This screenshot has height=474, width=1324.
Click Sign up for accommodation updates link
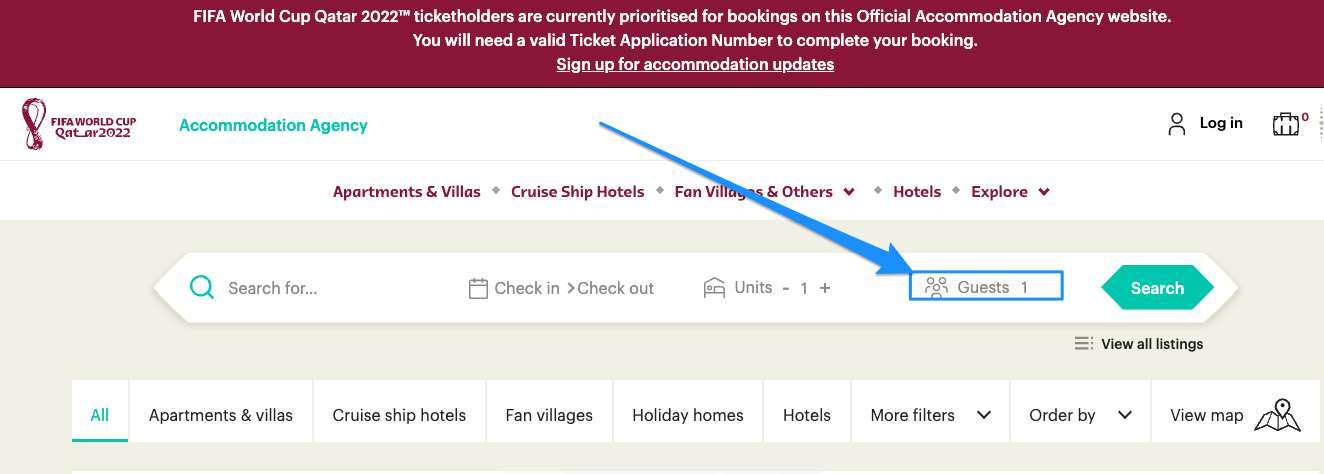click(x=695, y=64)
